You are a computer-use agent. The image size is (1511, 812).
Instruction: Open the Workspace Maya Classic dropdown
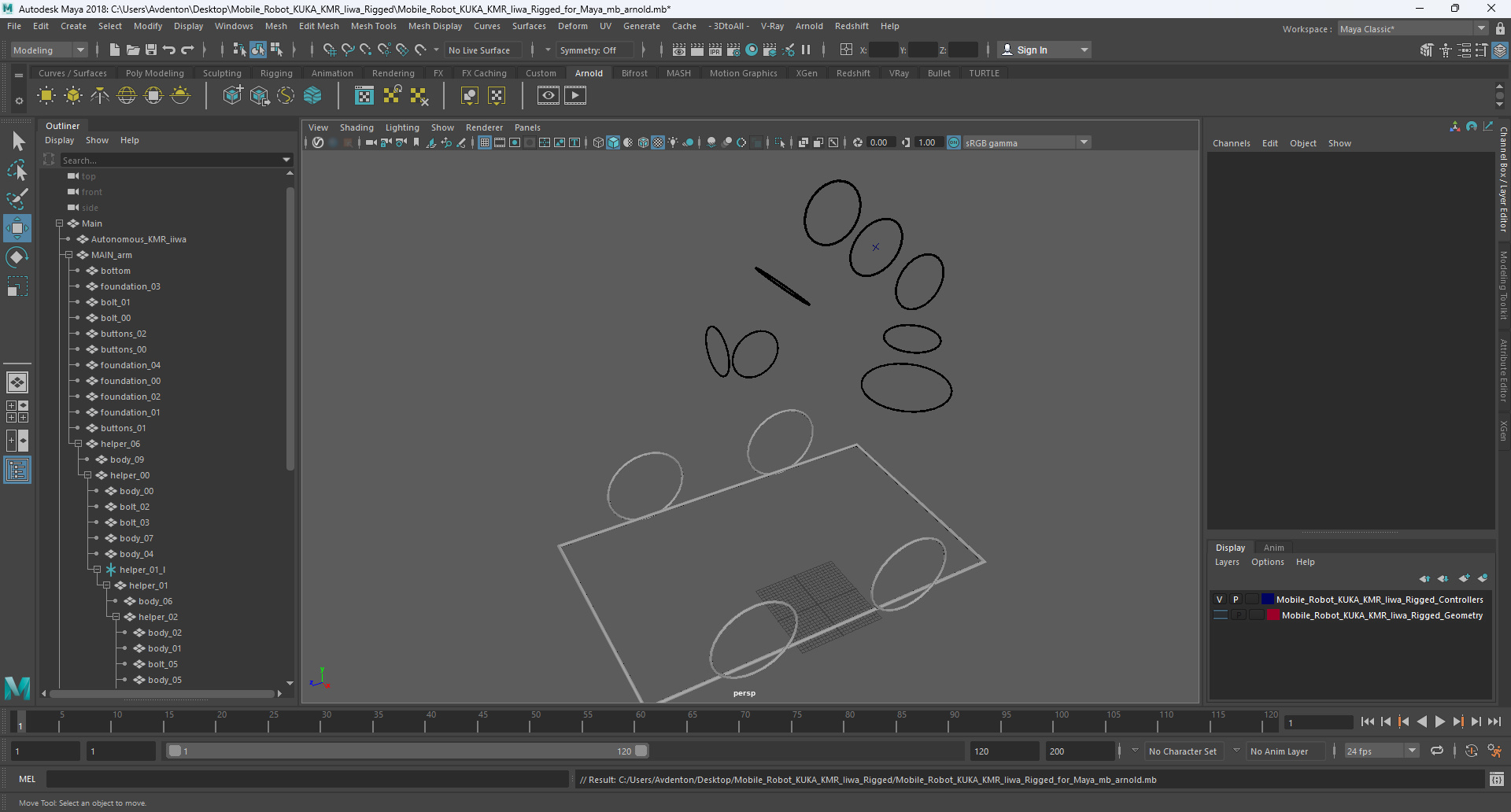click(1413, 29)
